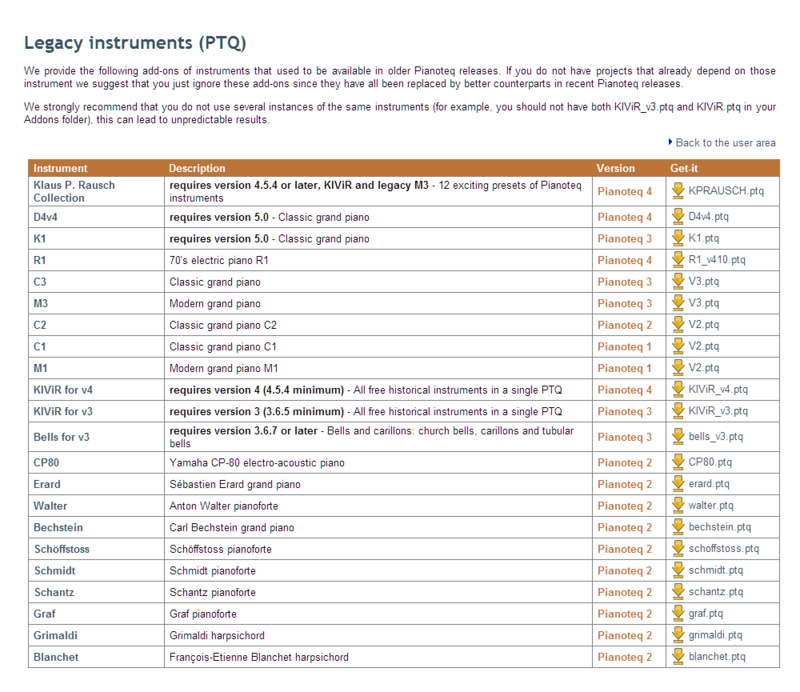Click the Version column header
Screen dimensions: 800x692
point(616,168)
